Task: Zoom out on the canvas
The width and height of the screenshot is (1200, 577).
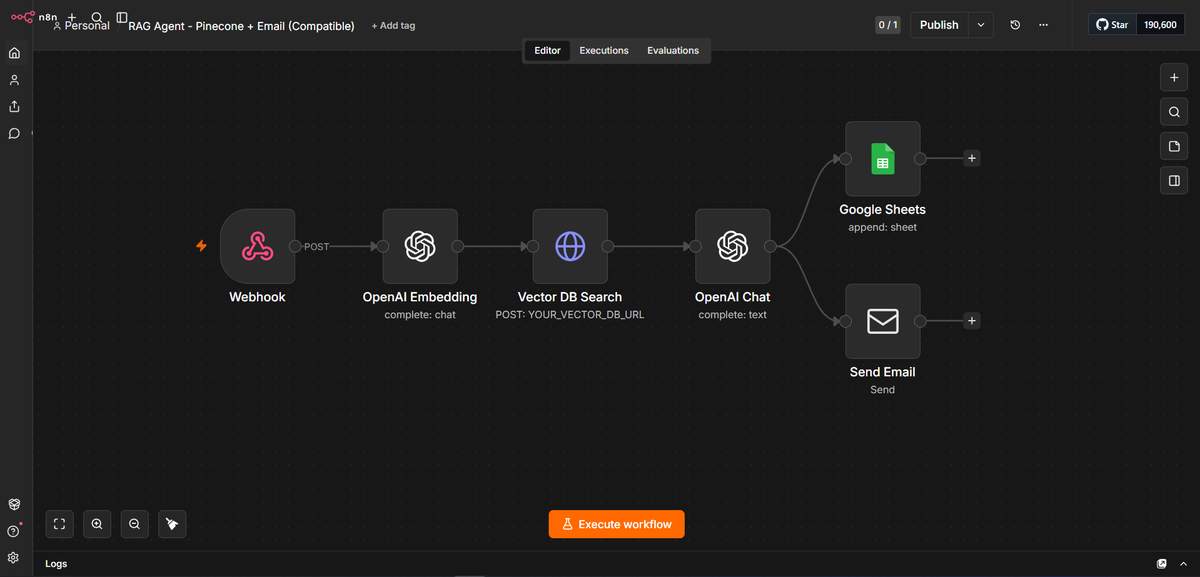Action: click(x=134, y=524)
